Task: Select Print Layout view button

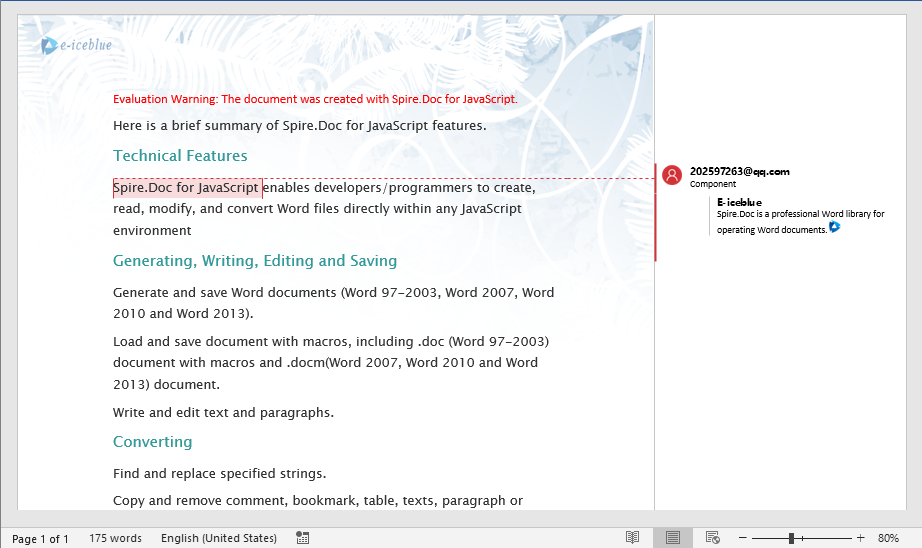Action: tap(673, 537)
